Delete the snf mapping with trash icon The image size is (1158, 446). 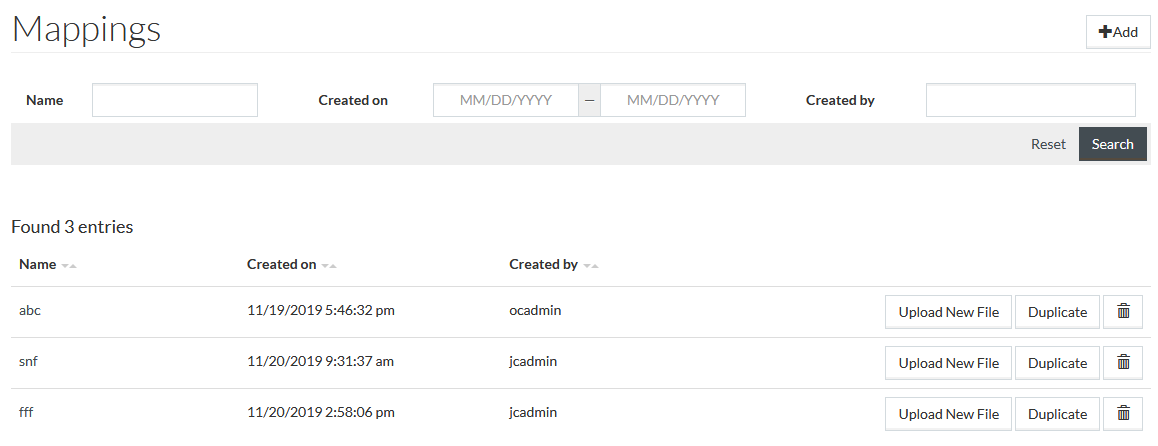1123,363
